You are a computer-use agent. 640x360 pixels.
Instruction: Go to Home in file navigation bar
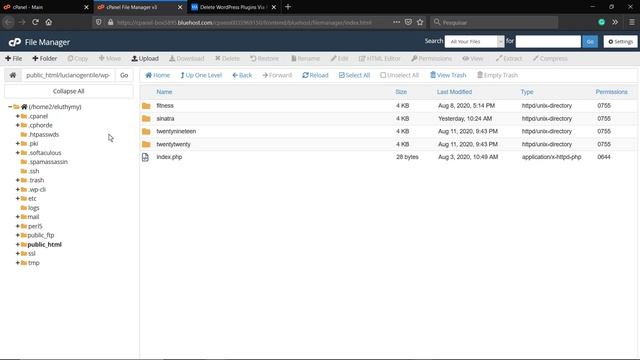[158, 75]
